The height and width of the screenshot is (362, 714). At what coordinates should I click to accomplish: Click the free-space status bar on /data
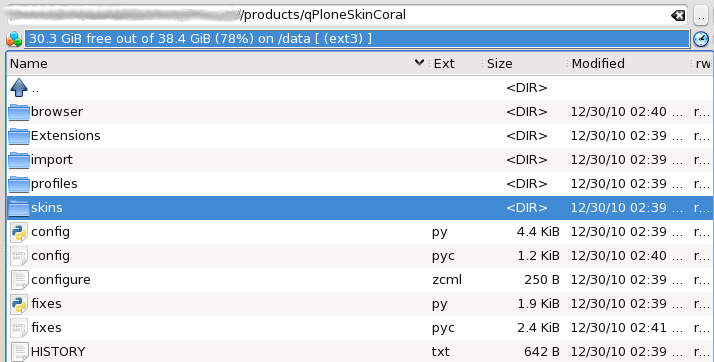[x=357, y=39]
